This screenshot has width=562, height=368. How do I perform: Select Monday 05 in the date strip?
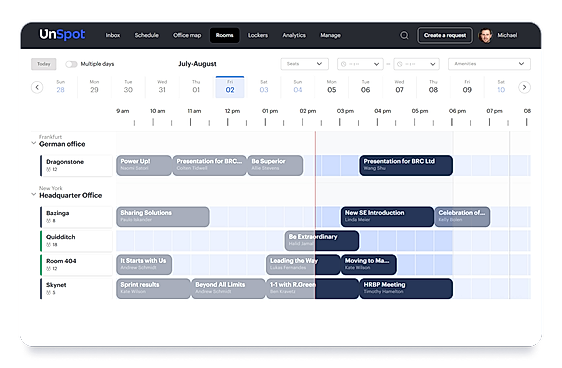(332, 87)
